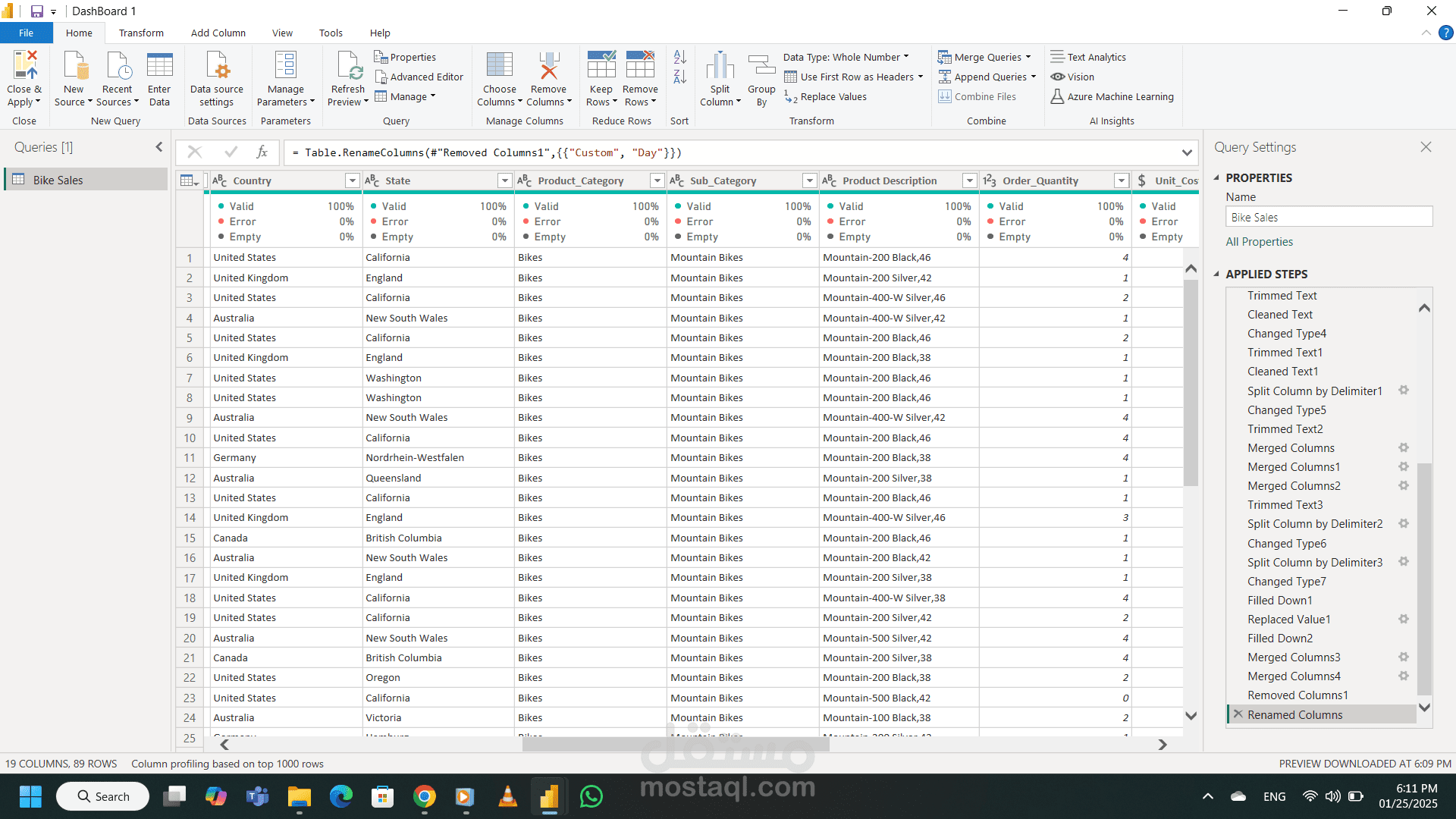This screenshot has height=819, width=1456.
Task: Click the Bike Sales name field
Action: point(1329,217)
